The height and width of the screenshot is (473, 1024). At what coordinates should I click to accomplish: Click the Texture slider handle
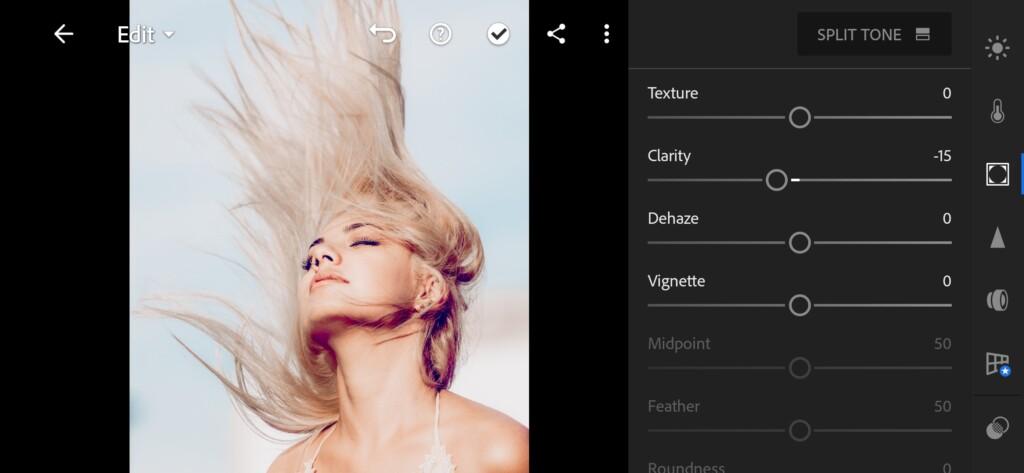click(x=799, y=118)
